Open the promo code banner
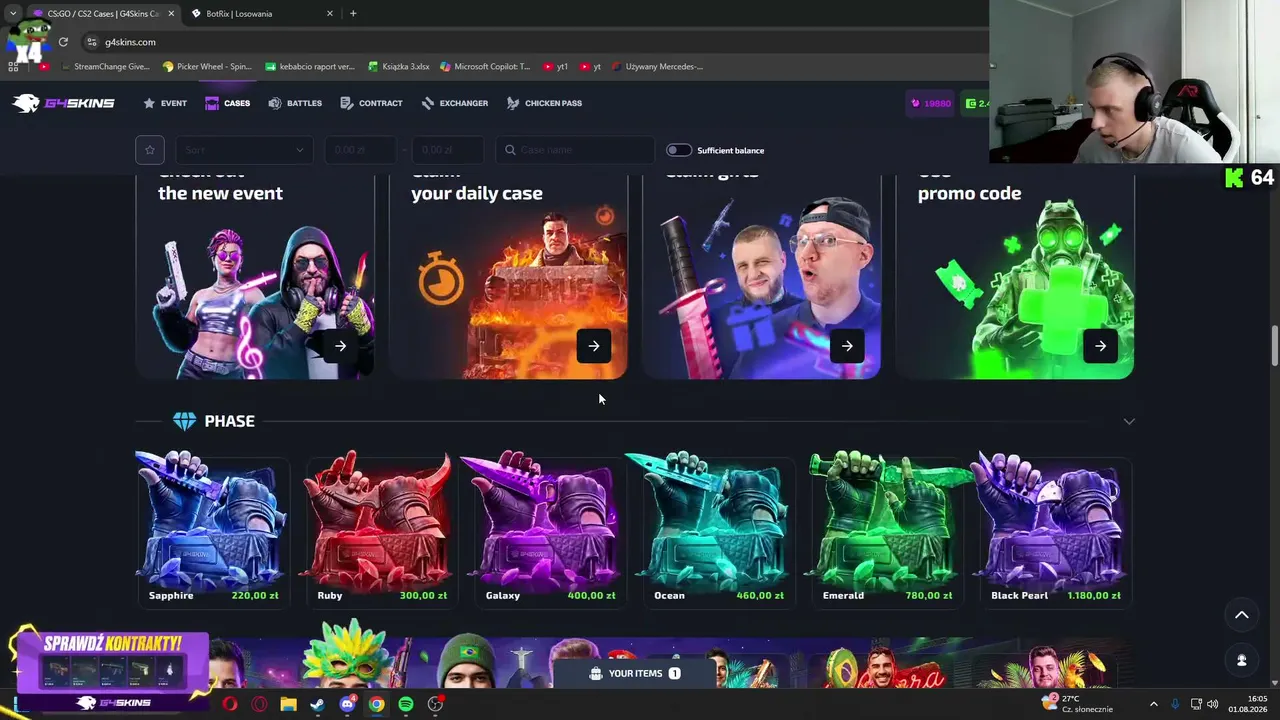This screenshot has width=1280, height=720. [1014, 277]
